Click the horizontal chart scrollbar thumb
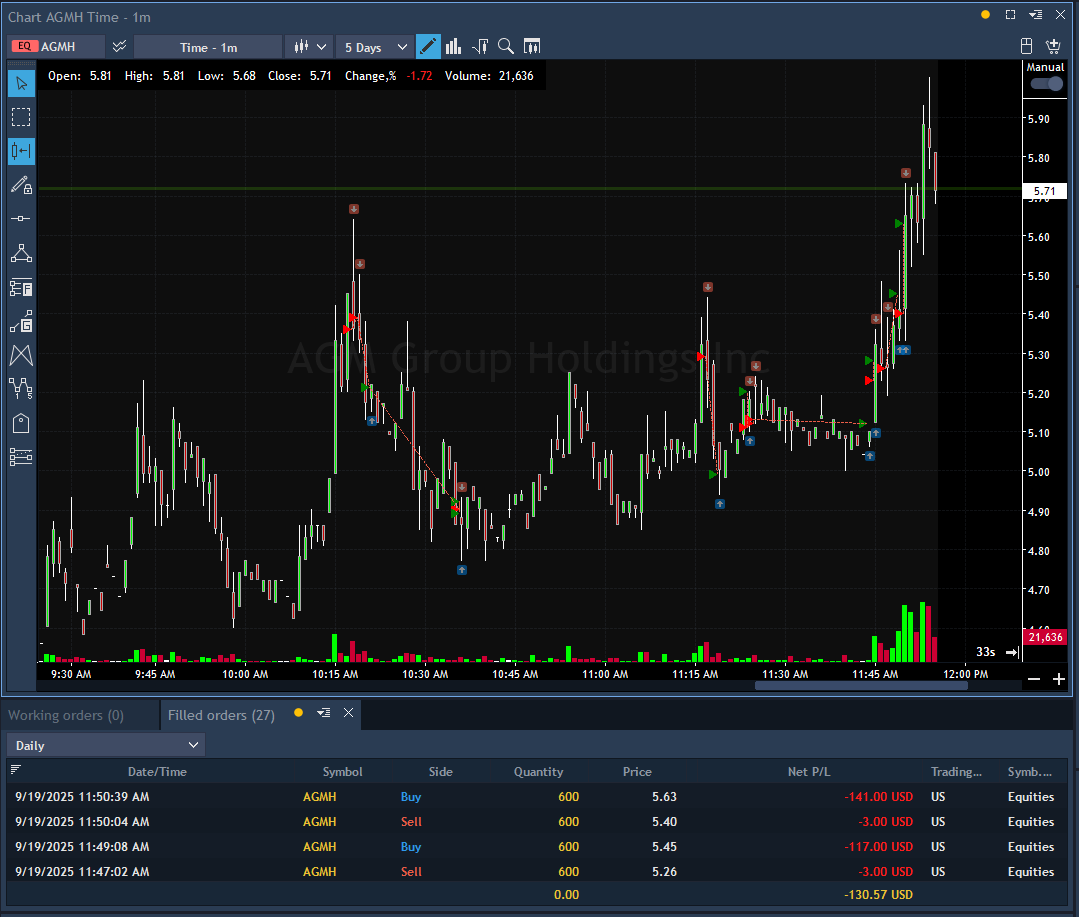Screen dimensions: 1079x917 tap(861, 685)
